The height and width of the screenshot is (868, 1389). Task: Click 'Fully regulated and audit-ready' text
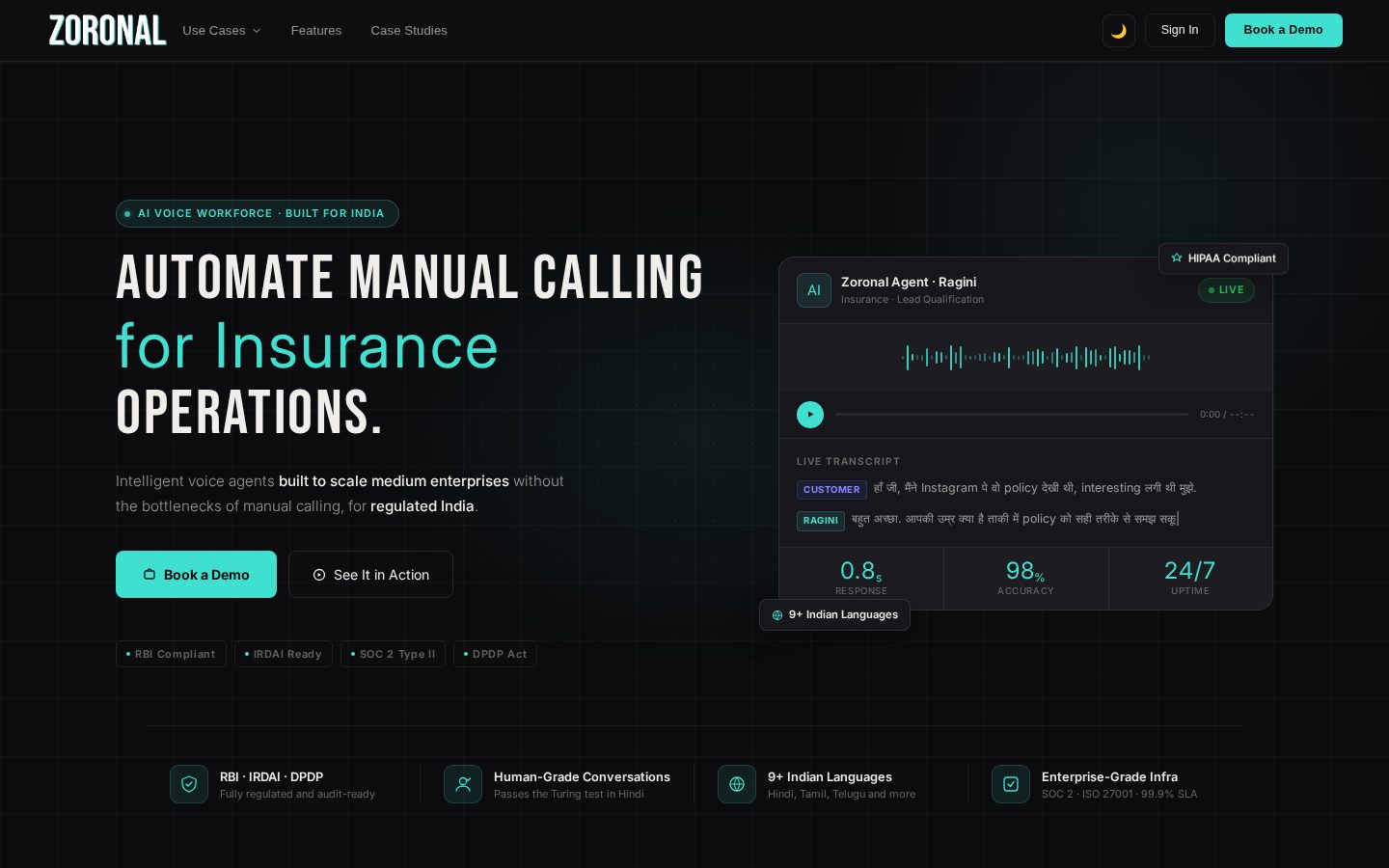pos(297,794)
